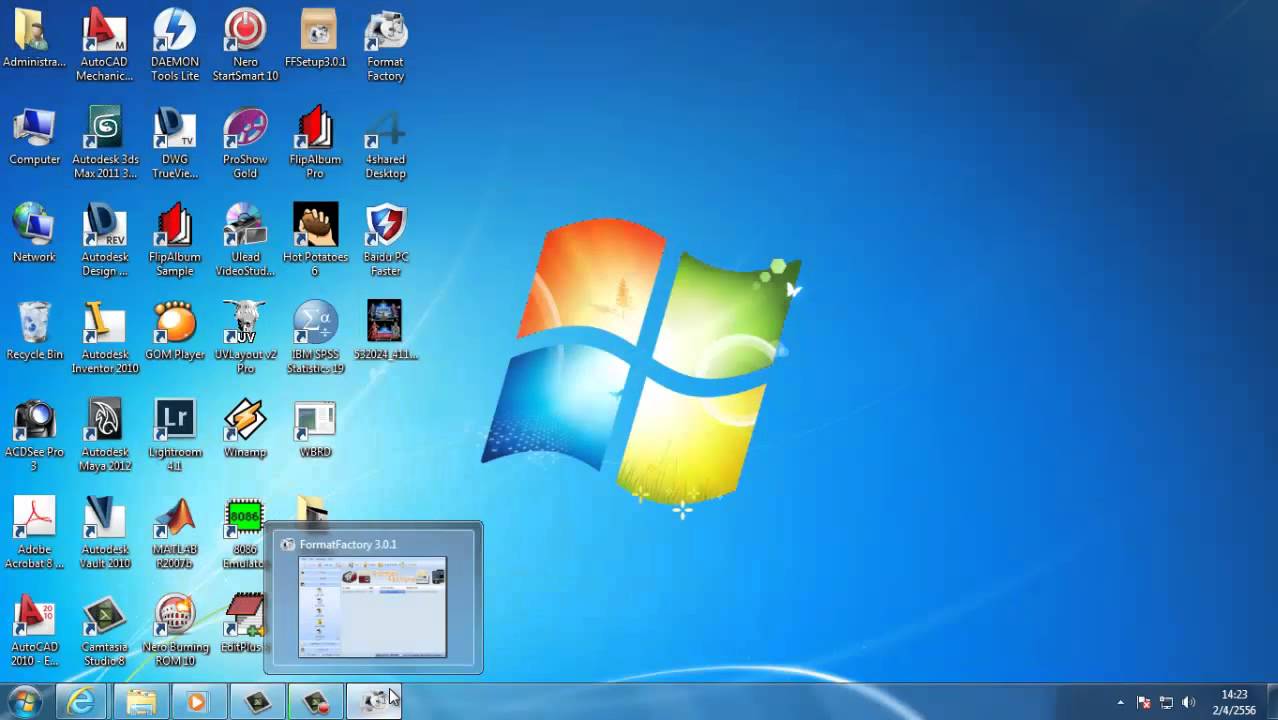Image resolution: width=1278 pixels, height=720 pixels.
Task: Open Windows Explorer from the taskbar
Action: tap(140, 702)
